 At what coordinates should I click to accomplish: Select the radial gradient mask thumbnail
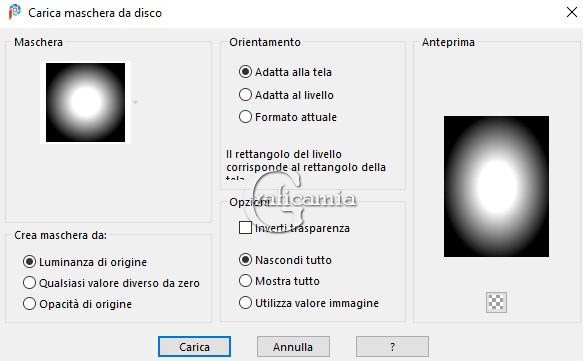tap(86, 102)
